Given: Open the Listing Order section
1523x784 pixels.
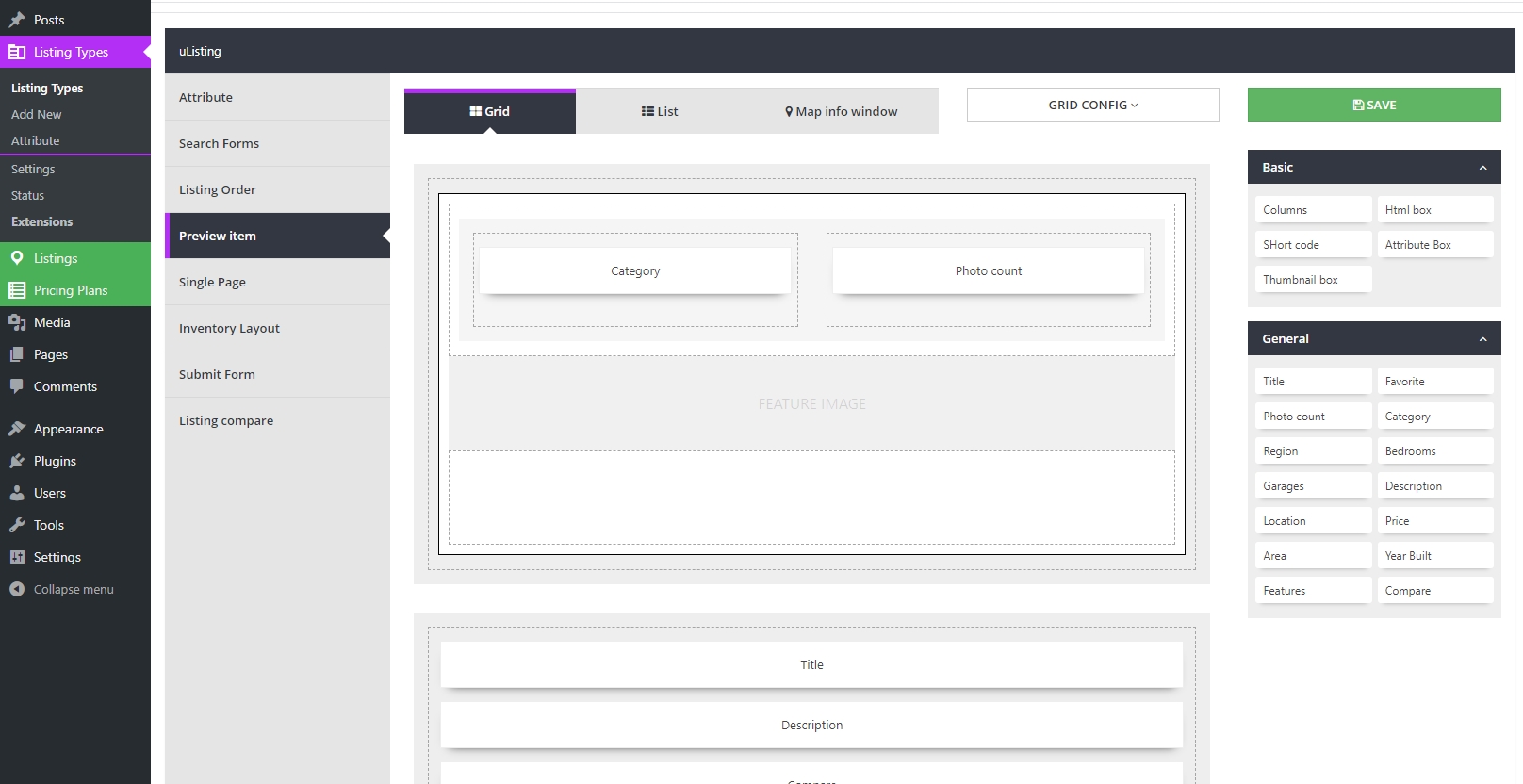Looking at the screenshot, I should click(x=277, y=189).
